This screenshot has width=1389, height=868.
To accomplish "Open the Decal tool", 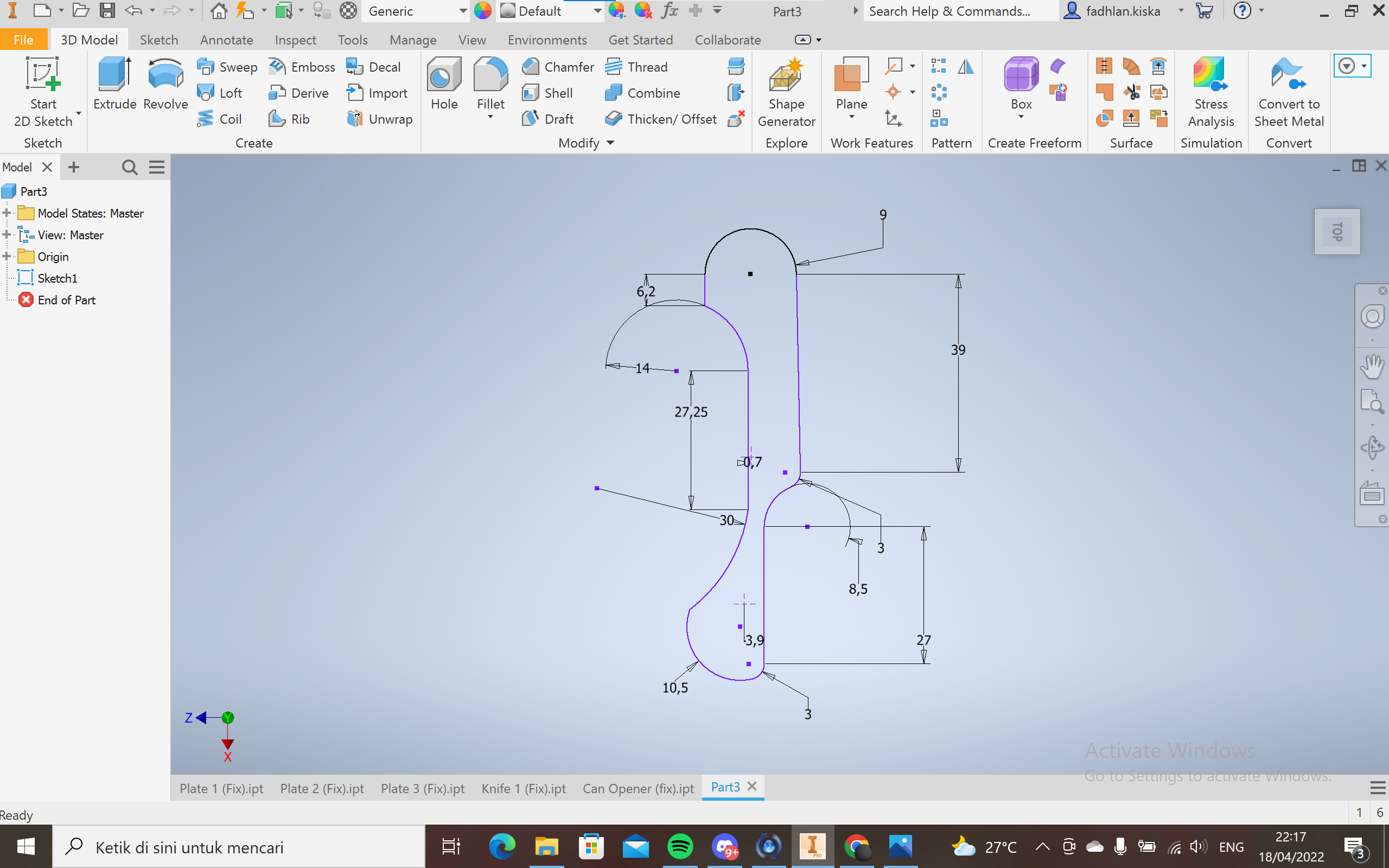I will [373, 67].
